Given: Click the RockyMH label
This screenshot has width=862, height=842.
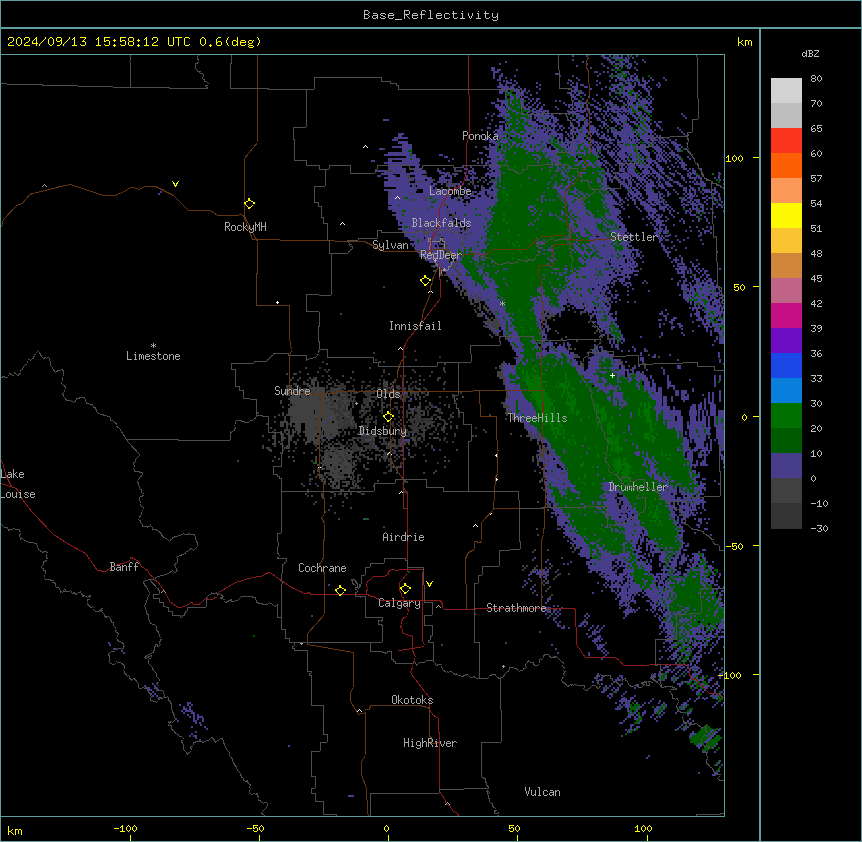Looking at the screenshot, I should click(245, 227).
